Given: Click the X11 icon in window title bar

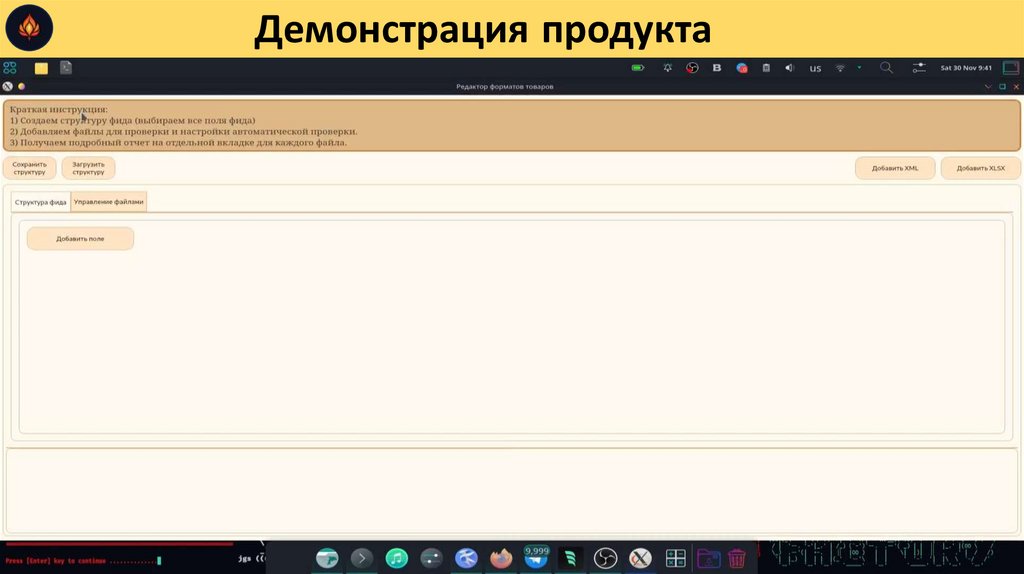Looking at the screenshot, I should (7, 86).
